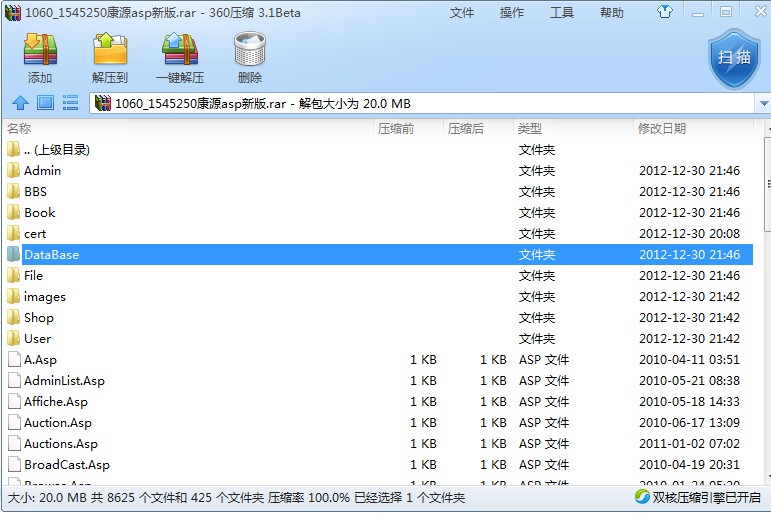Image resolution: width=771 pixels, height=530 pixels.
Task: Click ASP 文件 type of AdminList.Asp
Action: [x=544, y=381]
